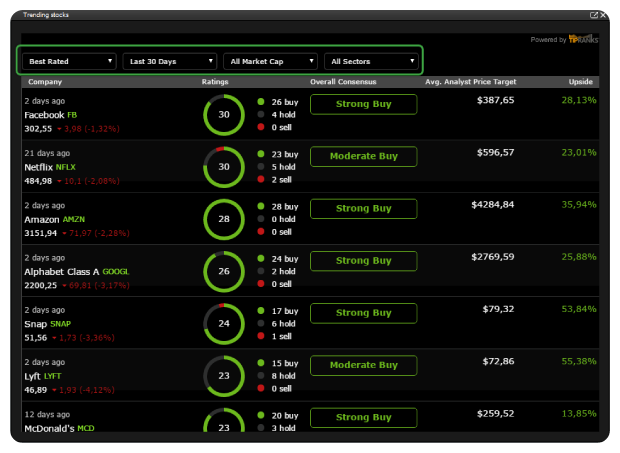Select the Facebook company name
This screenshot has width=620, height=453.
click(44, 115)
